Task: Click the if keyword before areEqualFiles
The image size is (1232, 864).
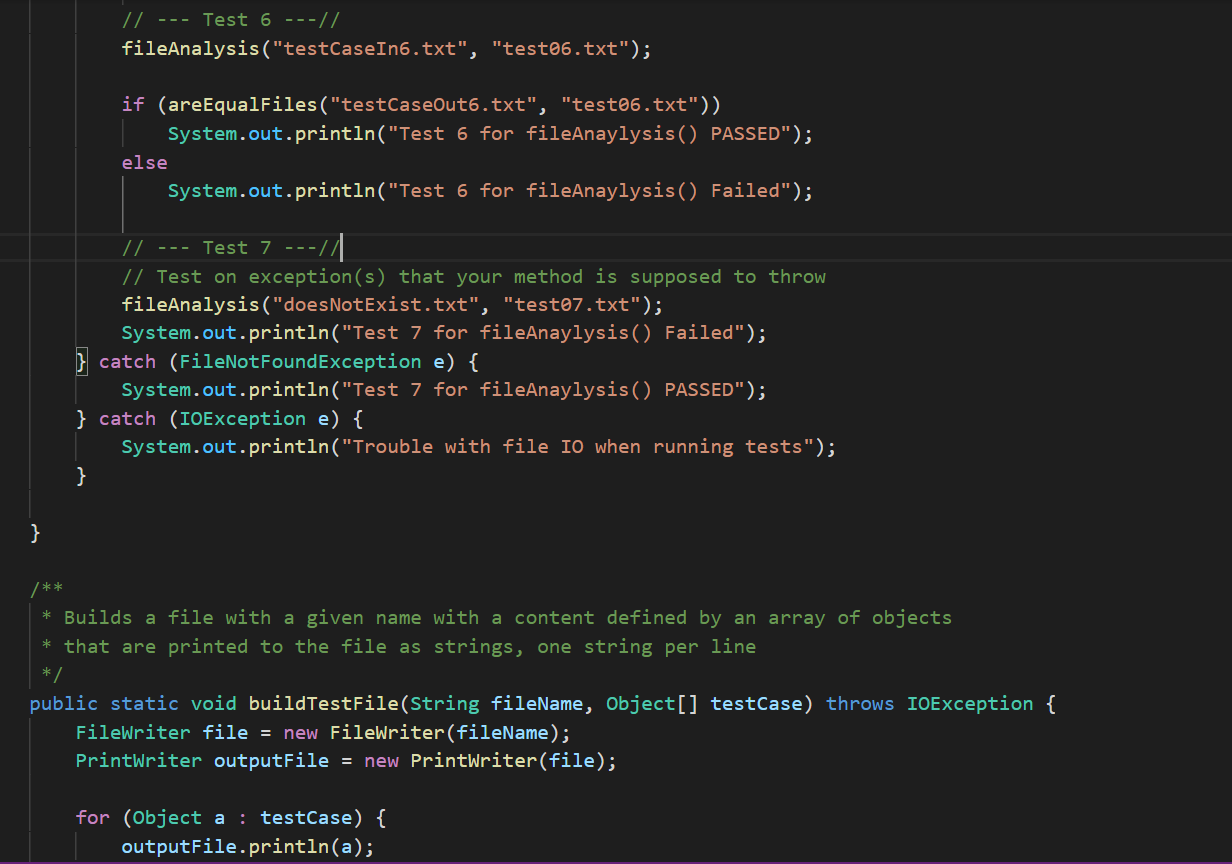Action: 132,105
